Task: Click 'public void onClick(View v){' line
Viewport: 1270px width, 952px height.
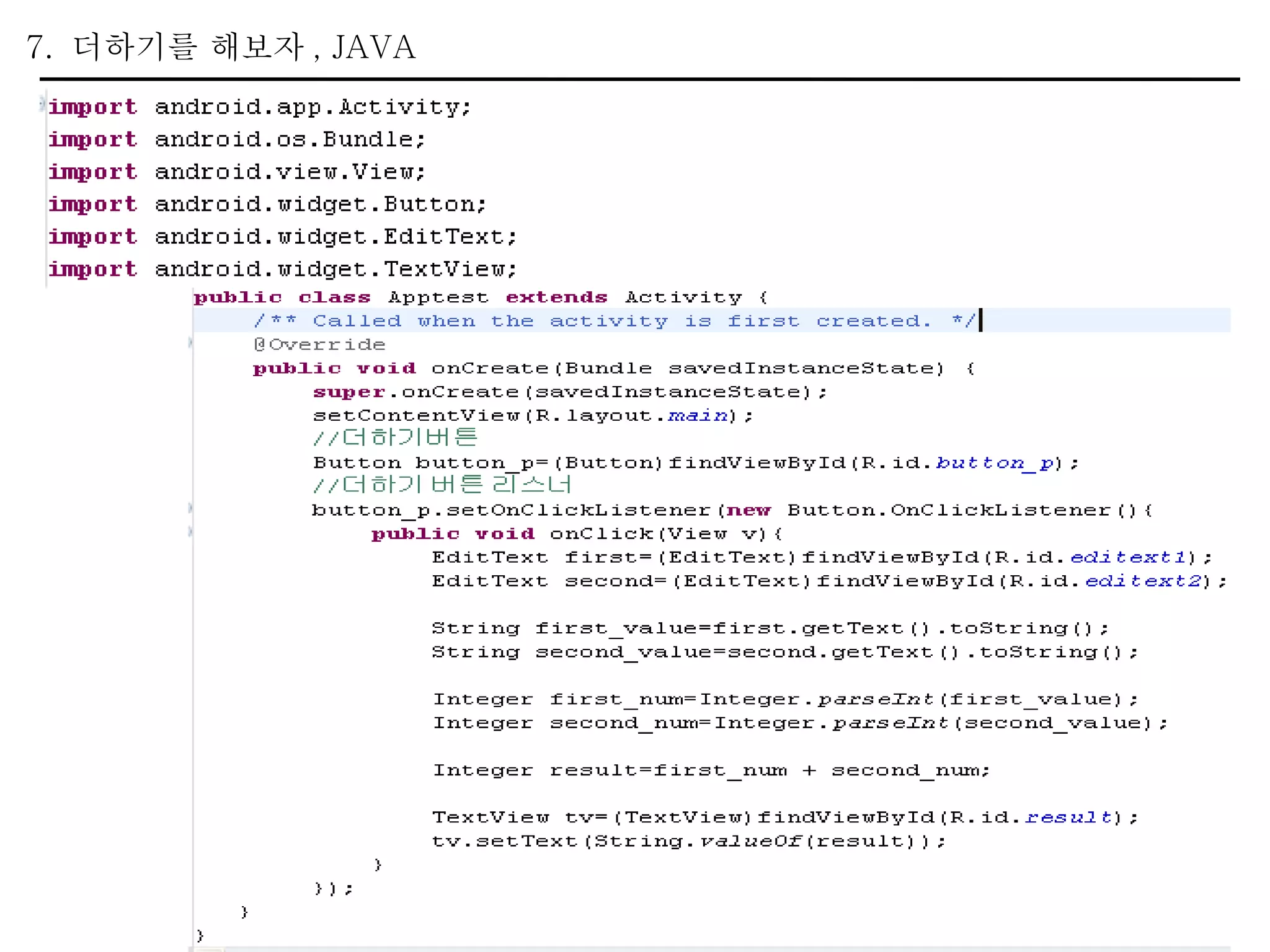Action: [577, 534]
